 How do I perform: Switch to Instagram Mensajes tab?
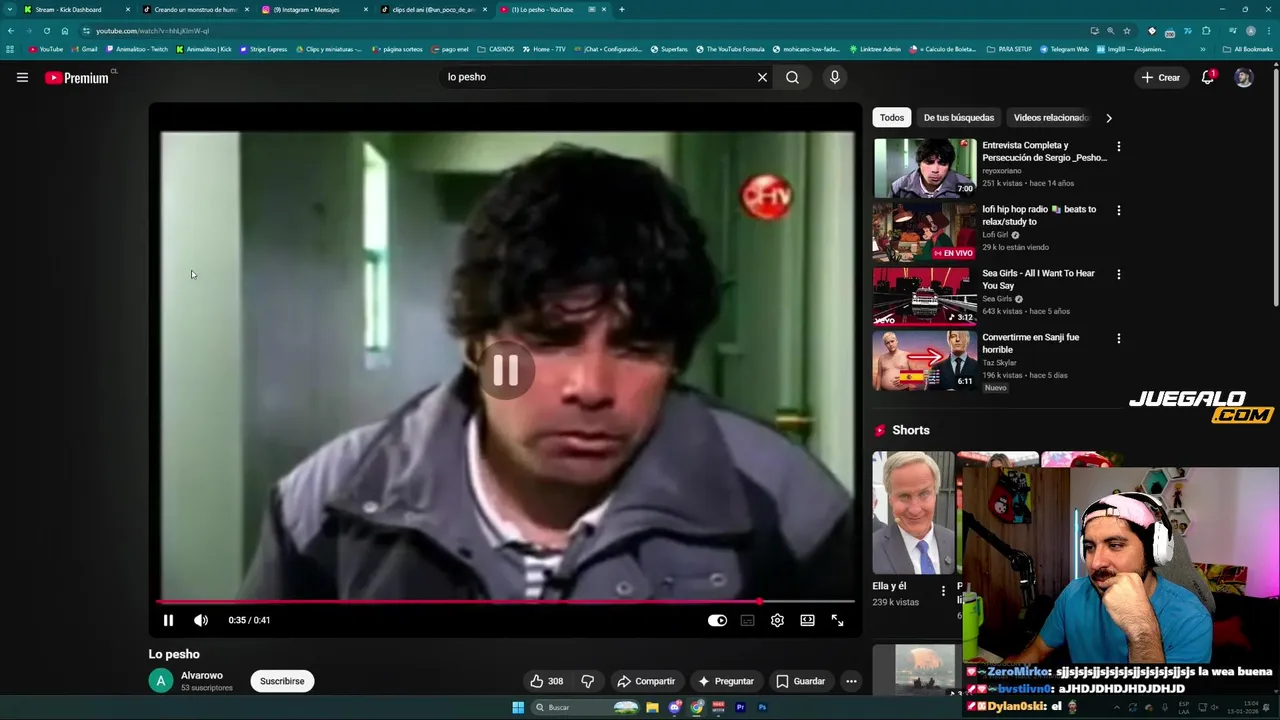[314, 9]
